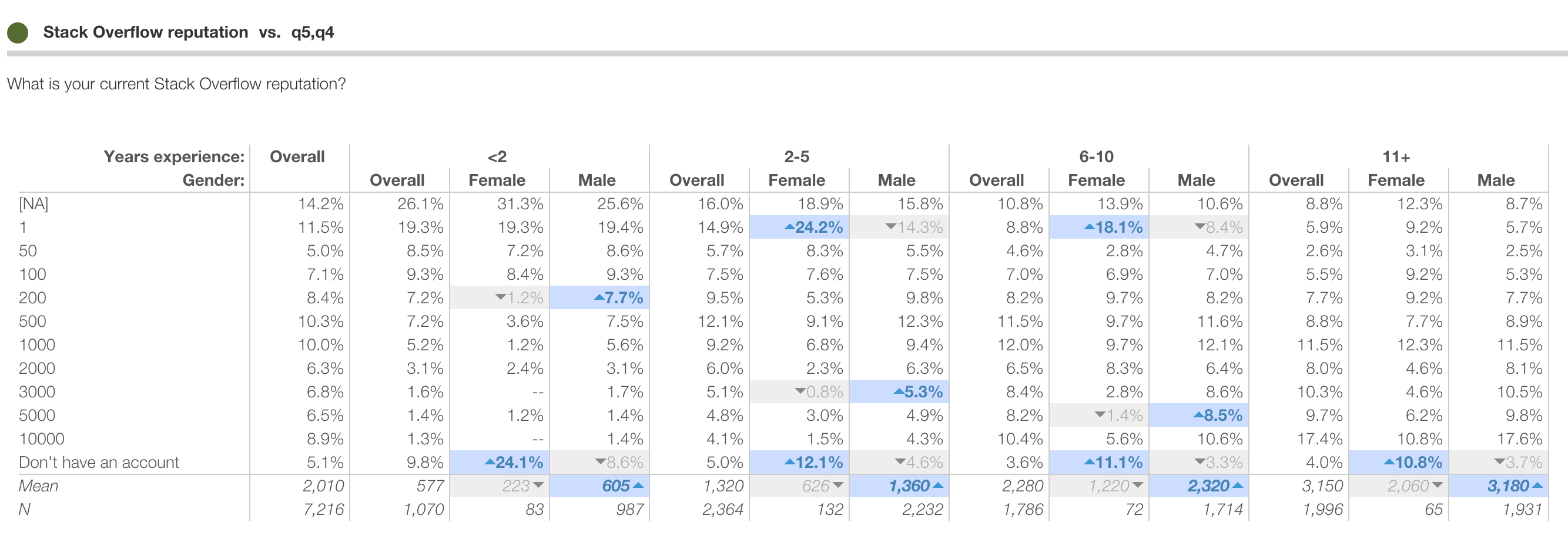This screenshot has width=1568, height=549.
Task: Click the up arrow next to 18.1%
Action: click(1089, 227)
